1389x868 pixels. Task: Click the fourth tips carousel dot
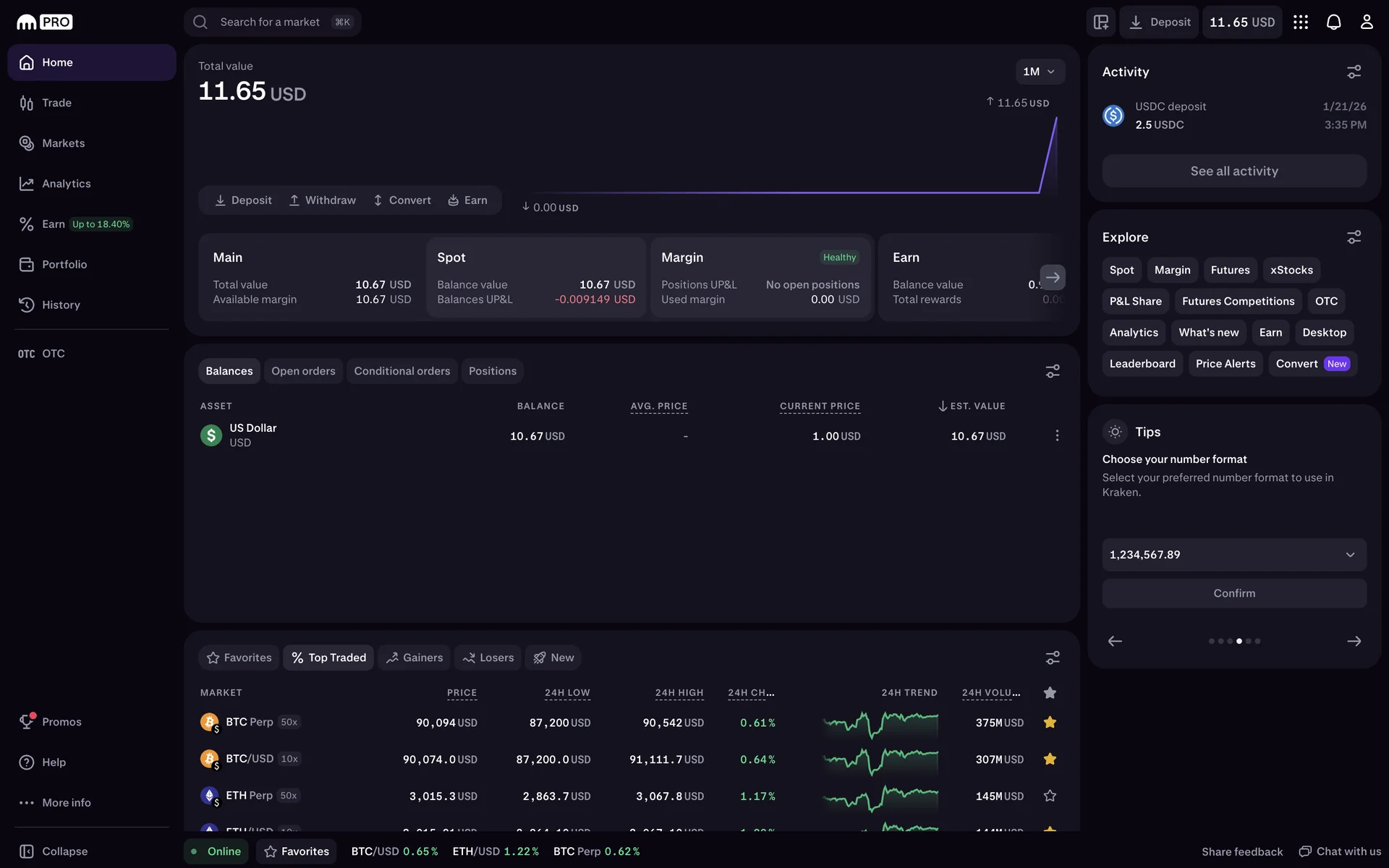pyautogui.click(x=1239, y=641)
